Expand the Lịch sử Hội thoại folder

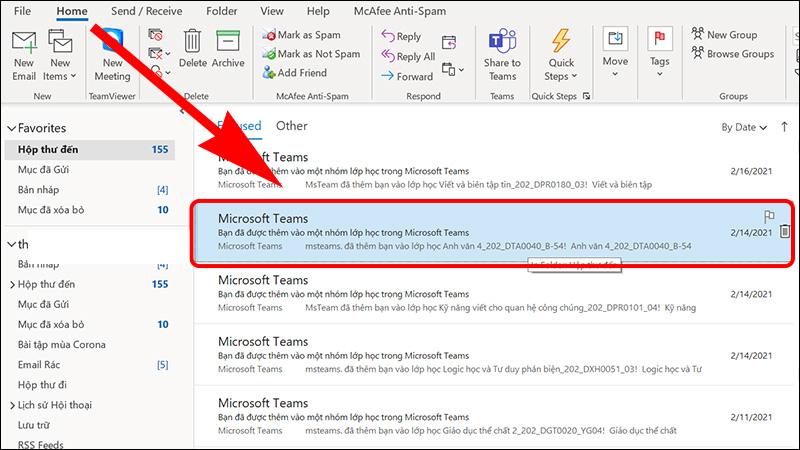(12, 406)
